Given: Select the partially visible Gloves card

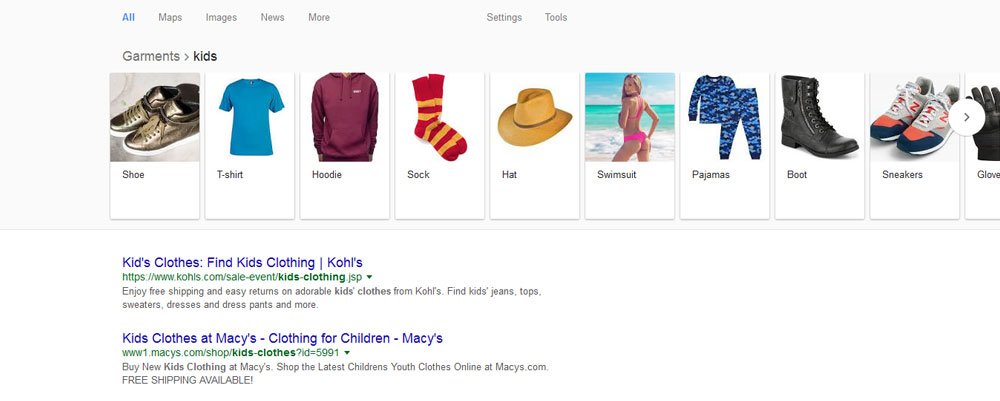Looking at the screenshot, I should [983, 145].
